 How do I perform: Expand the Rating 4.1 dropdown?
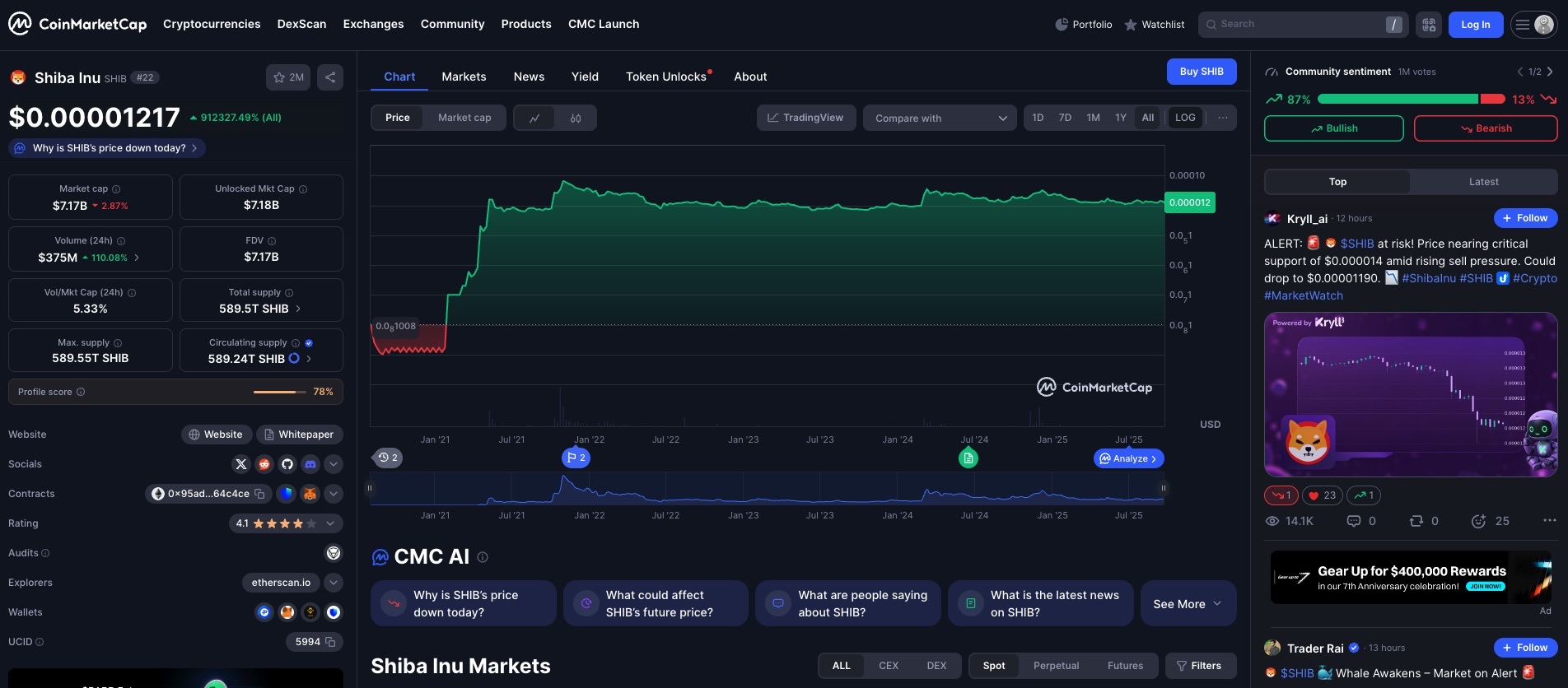click(x=330, y=523)
